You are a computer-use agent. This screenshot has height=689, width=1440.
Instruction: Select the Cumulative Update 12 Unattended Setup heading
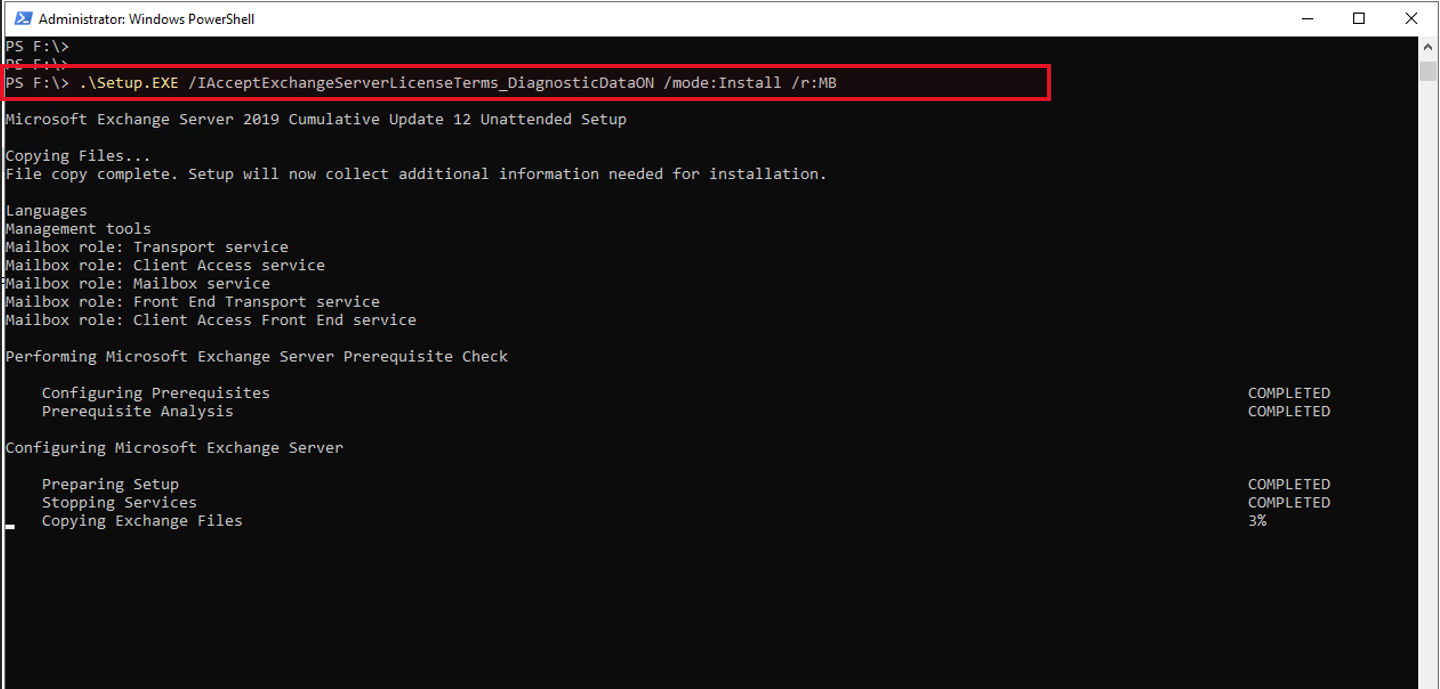pyautogui.click(x=457, y=118)
